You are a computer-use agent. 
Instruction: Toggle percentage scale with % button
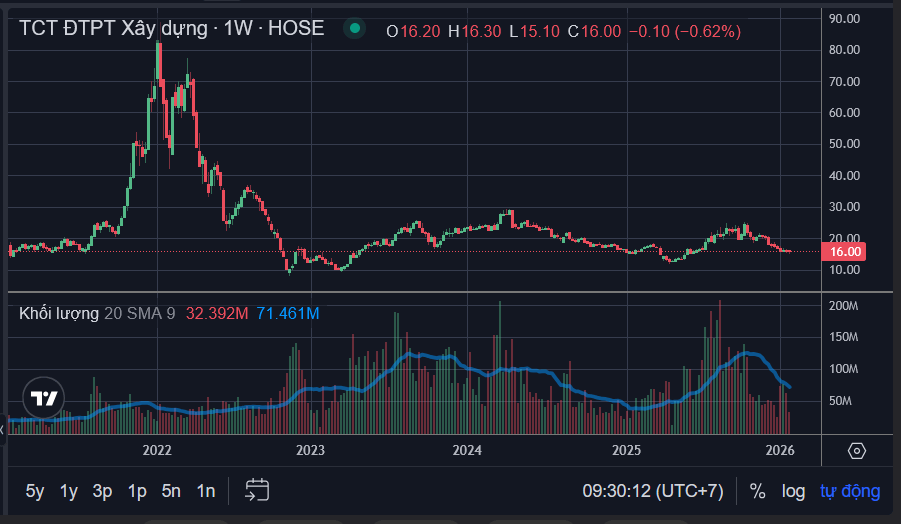tap(758, 491)
